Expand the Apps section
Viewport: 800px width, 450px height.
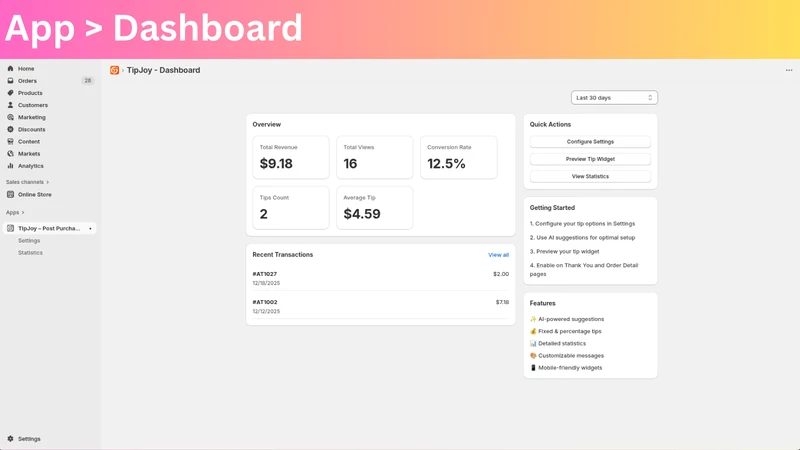(x=15, y=212)
